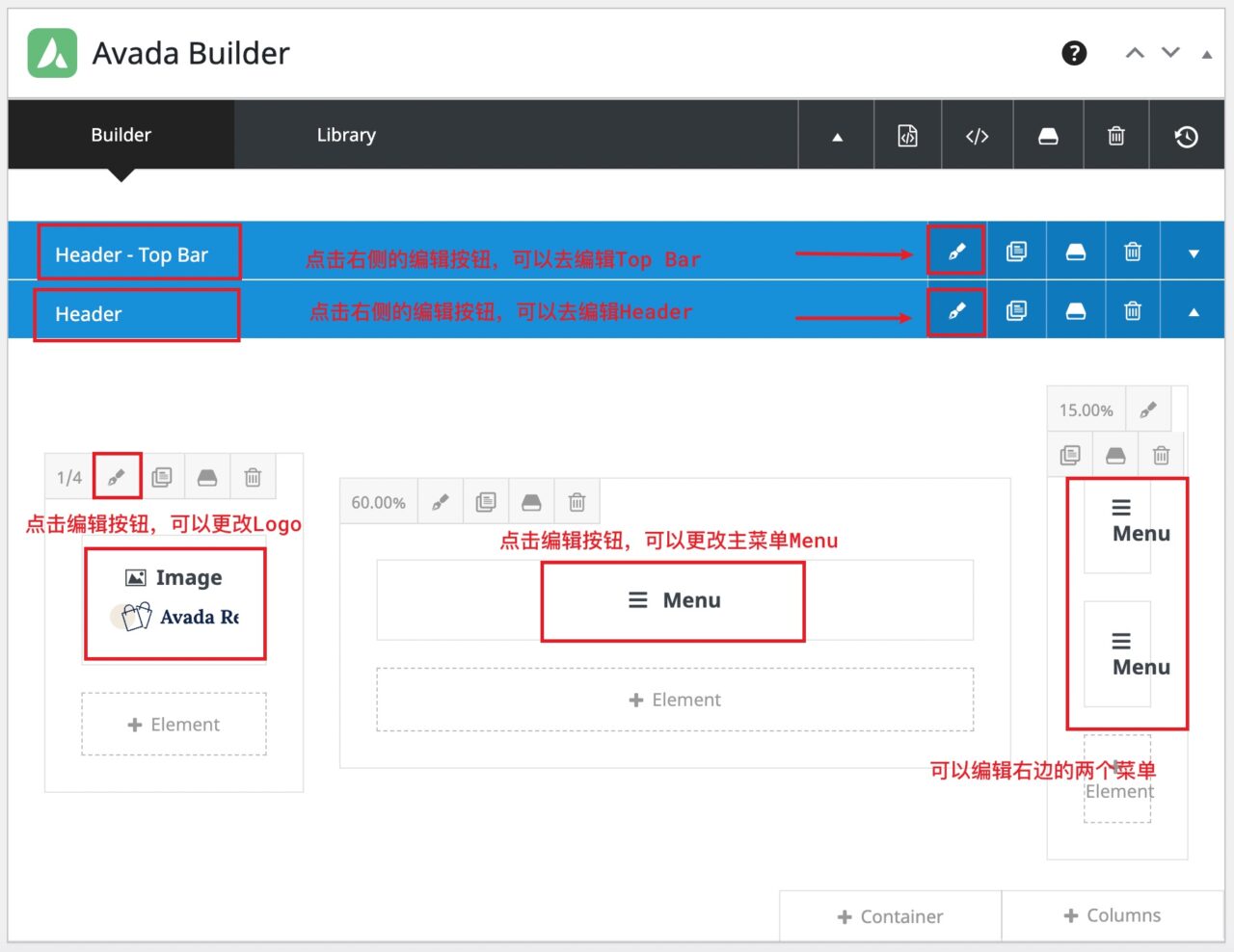This screenshot has height=952, width=1234.
Task: Open the code editor icon in toolbar
Action: coord(977,136)
